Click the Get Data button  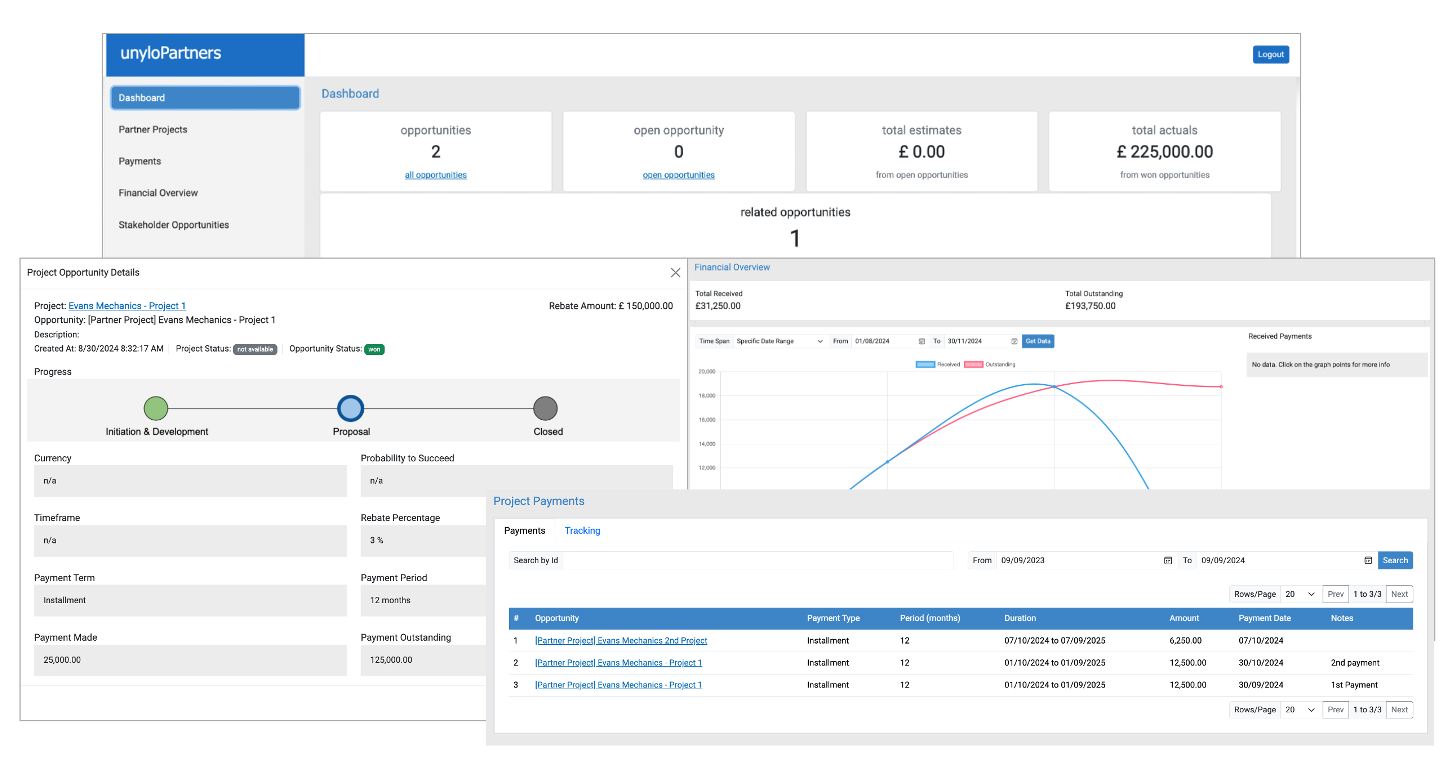pyautogui.click(x=1038, y=341)
